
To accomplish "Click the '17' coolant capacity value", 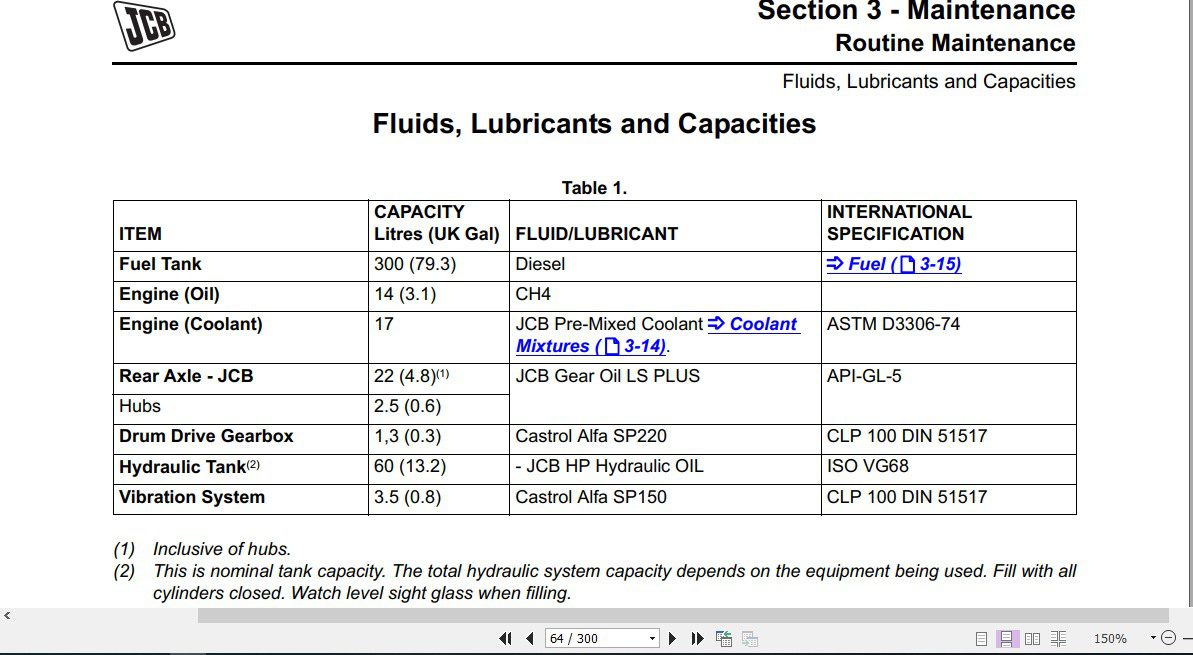I will [x=384, y=325].
